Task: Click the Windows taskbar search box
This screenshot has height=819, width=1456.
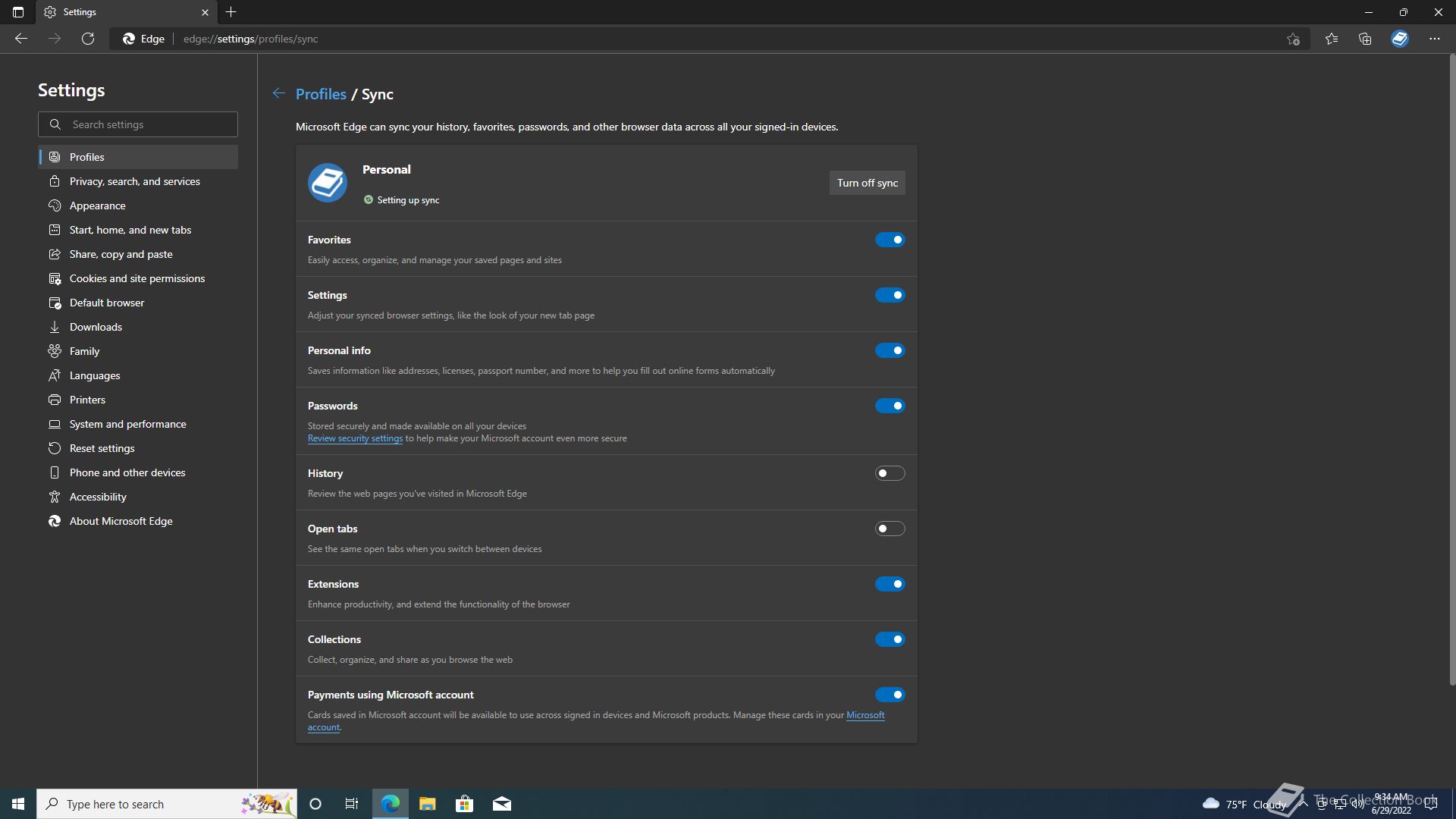Action: (x=167, y=804)
